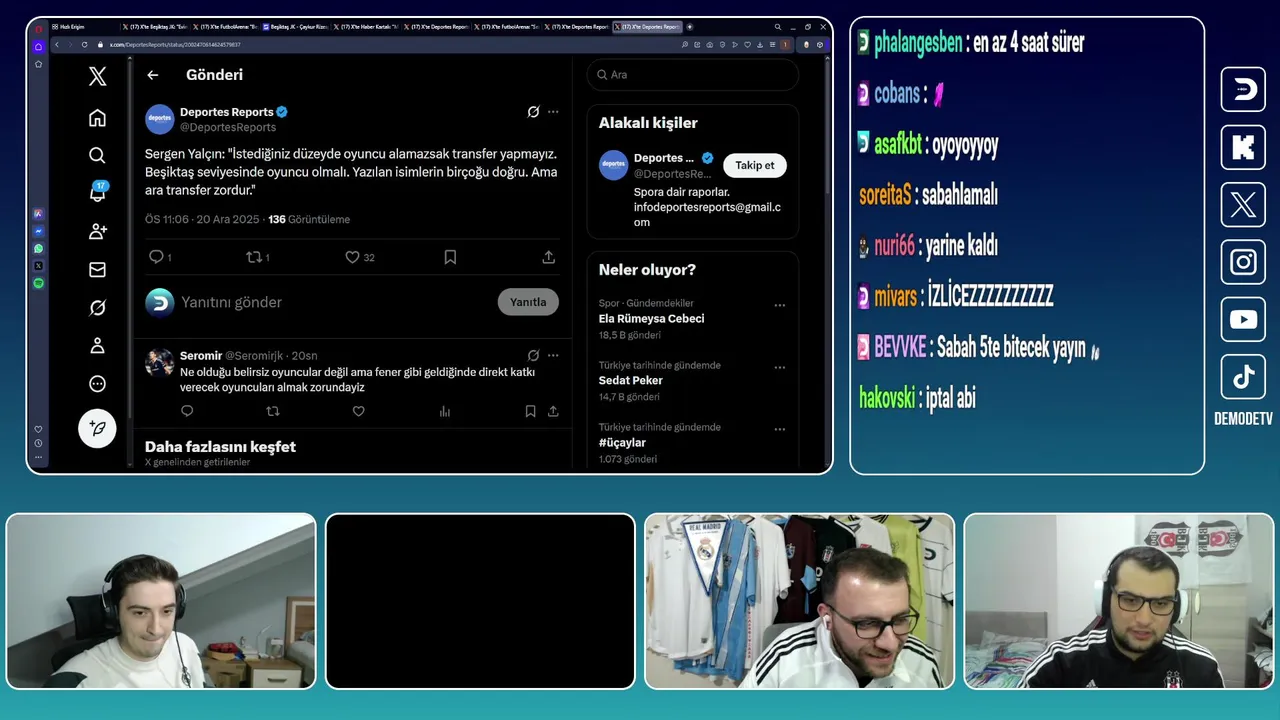The image size is (1280, 720).
Task: Go back using the Gönderi arrow
Action: (152, 75)
